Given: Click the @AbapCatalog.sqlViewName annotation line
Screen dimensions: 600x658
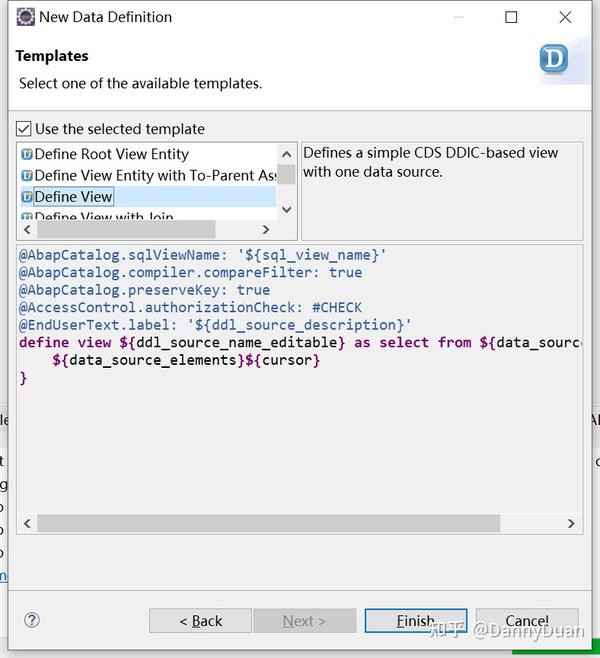Looking at the screenshot, I should point(202,255).
